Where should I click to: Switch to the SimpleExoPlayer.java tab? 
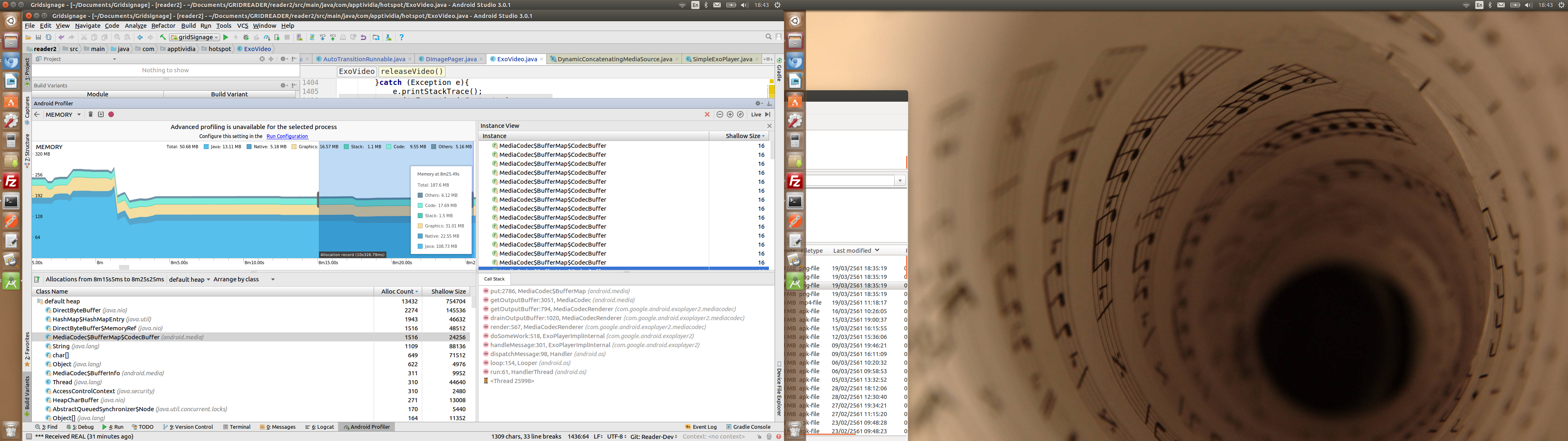(x=721, y=59)
